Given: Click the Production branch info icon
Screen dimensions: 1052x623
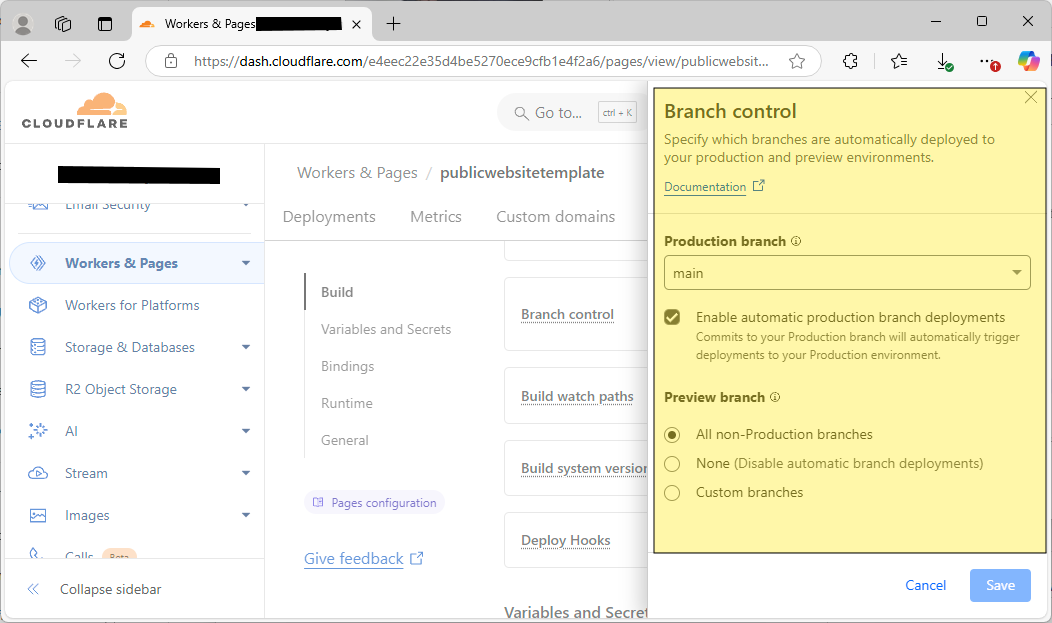Looking at the screenshot, I should click(x=796, y=242).
